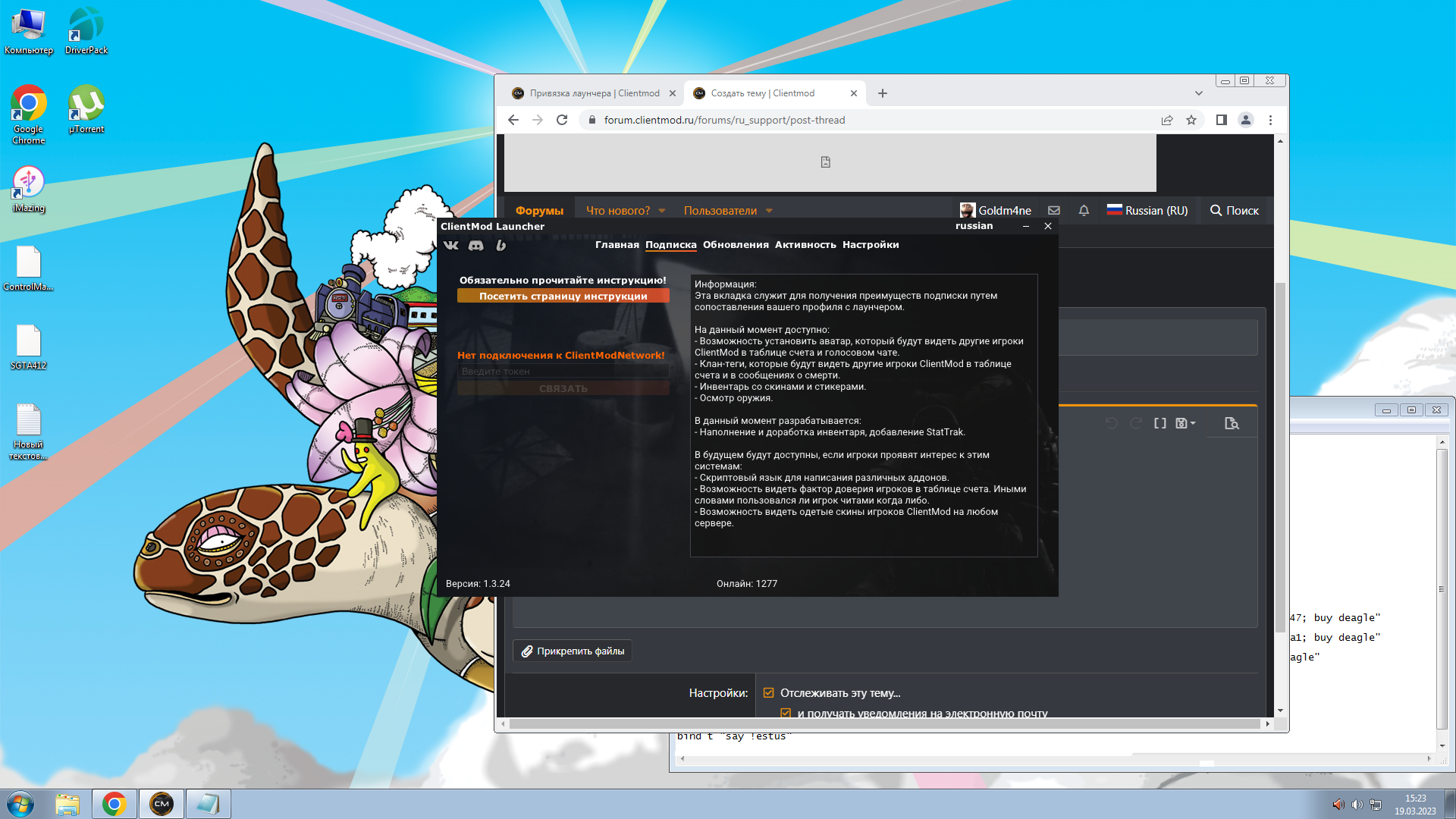The width and height of the screenshot is (1456, 819).
Task: Open the Chrome share page icon
Action: coord(1167,120)
